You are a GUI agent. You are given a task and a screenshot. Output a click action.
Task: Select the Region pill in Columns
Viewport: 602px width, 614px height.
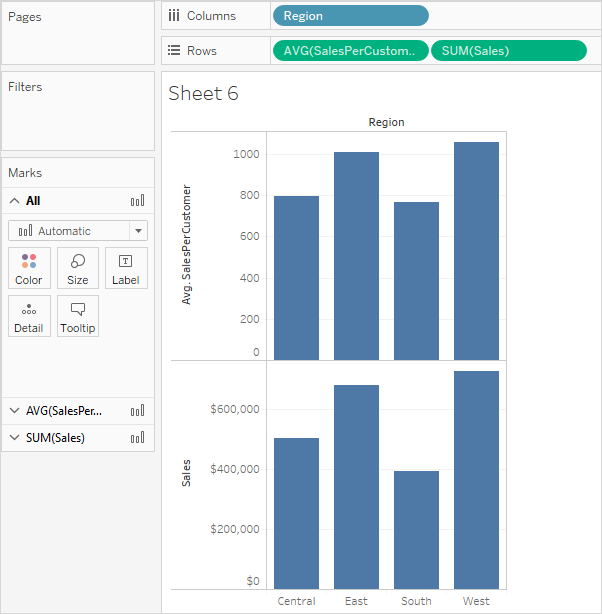[350, 16]
